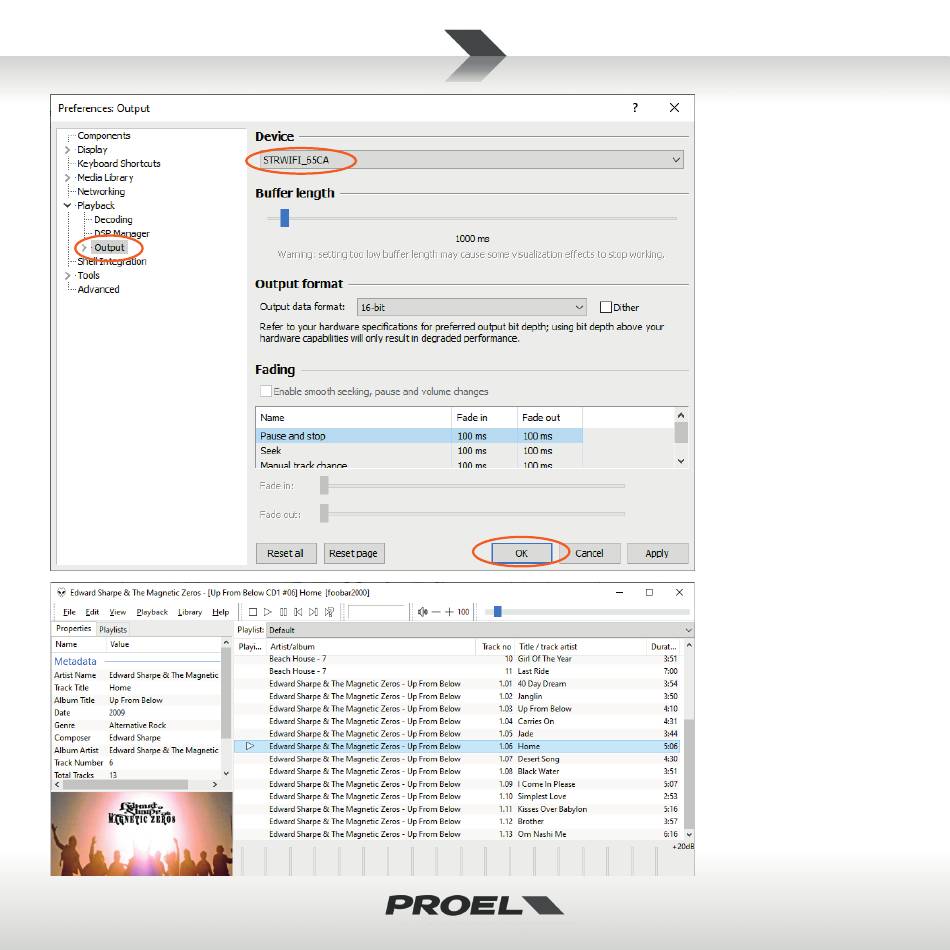
Task: Skip to the previous track
Action: click(298, 612)
